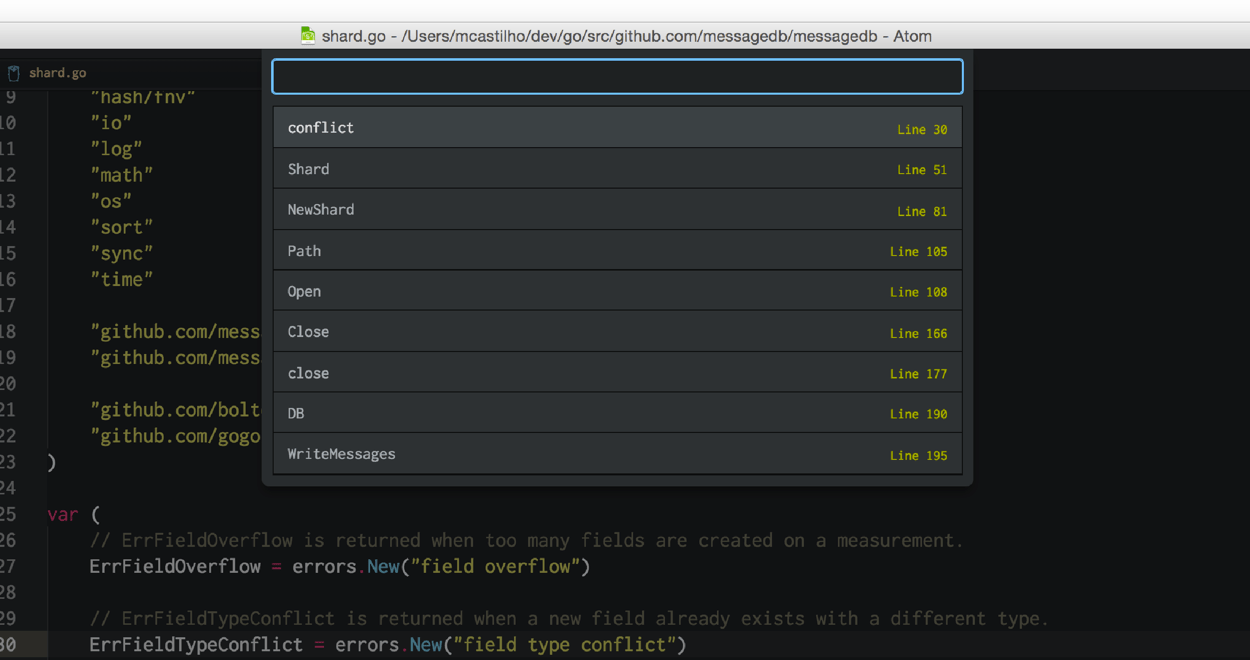
Task: Click gutter line number 25
Action: 9,514
